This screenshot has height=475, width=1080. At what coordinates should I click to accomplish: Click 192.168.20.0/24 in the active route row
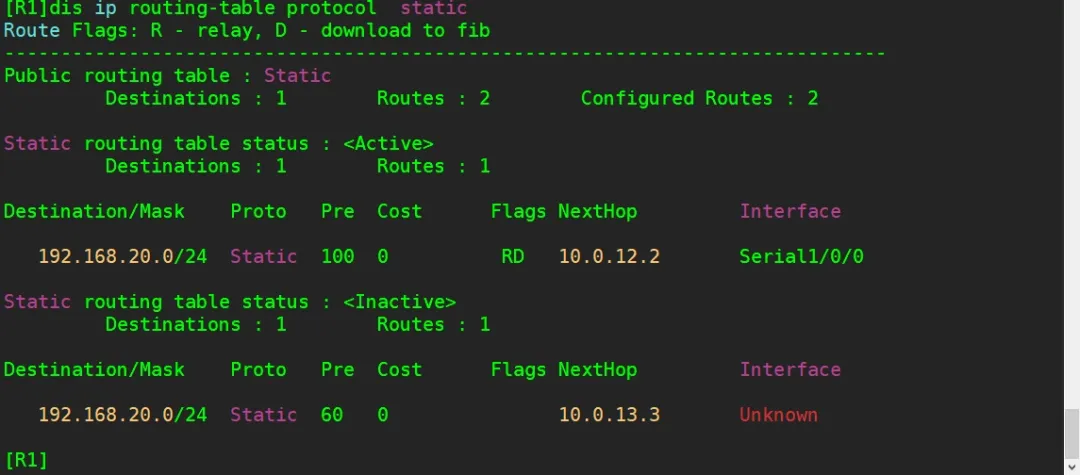(x=122, y=256)
